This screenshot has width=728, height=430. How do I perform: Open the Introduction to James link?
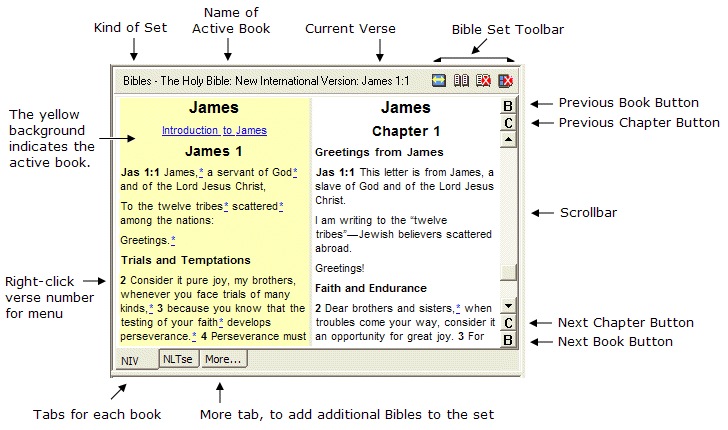click(214, 130)
